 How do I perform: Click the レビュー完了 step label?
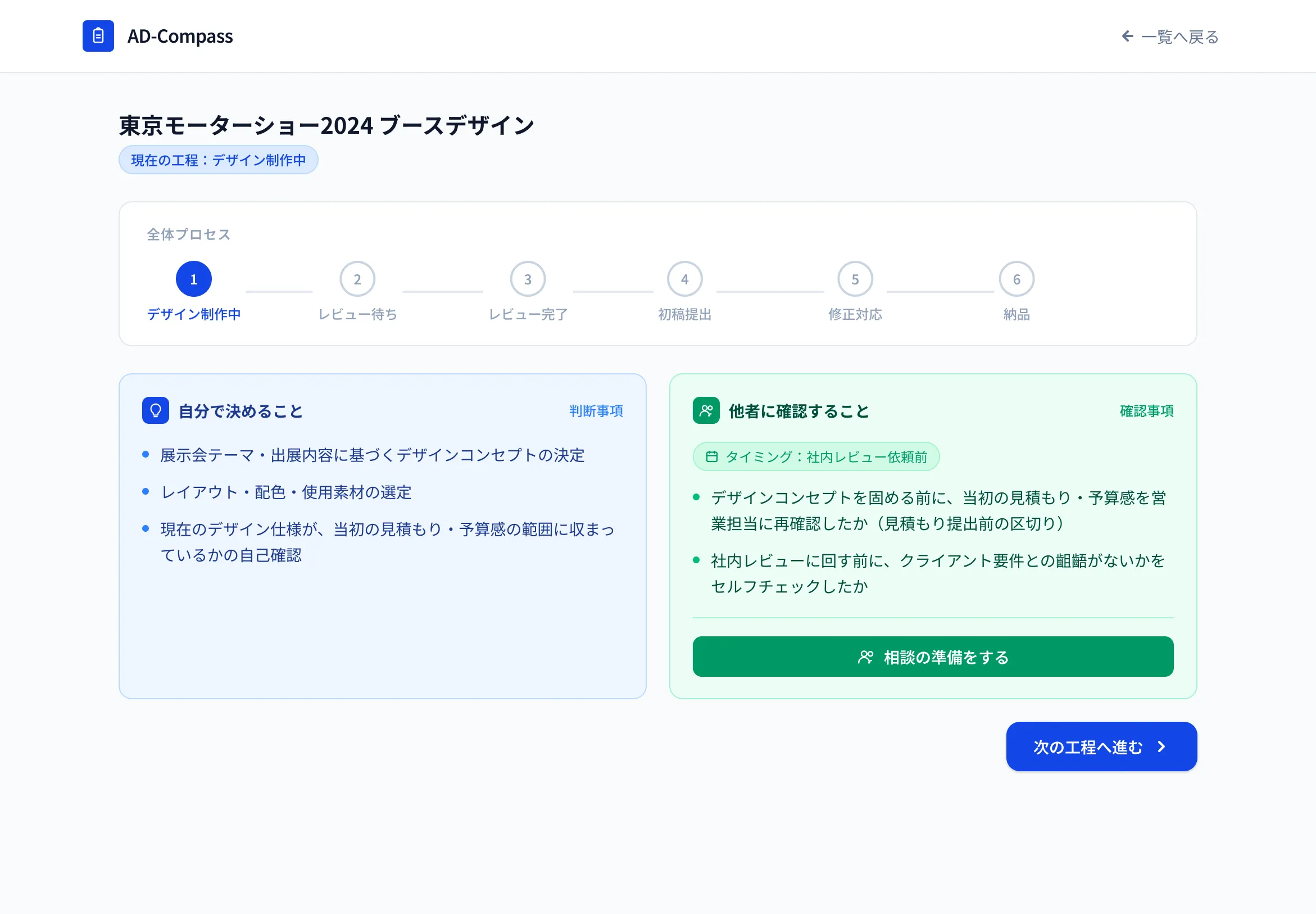pyautogui.click(x=528, y=314)
